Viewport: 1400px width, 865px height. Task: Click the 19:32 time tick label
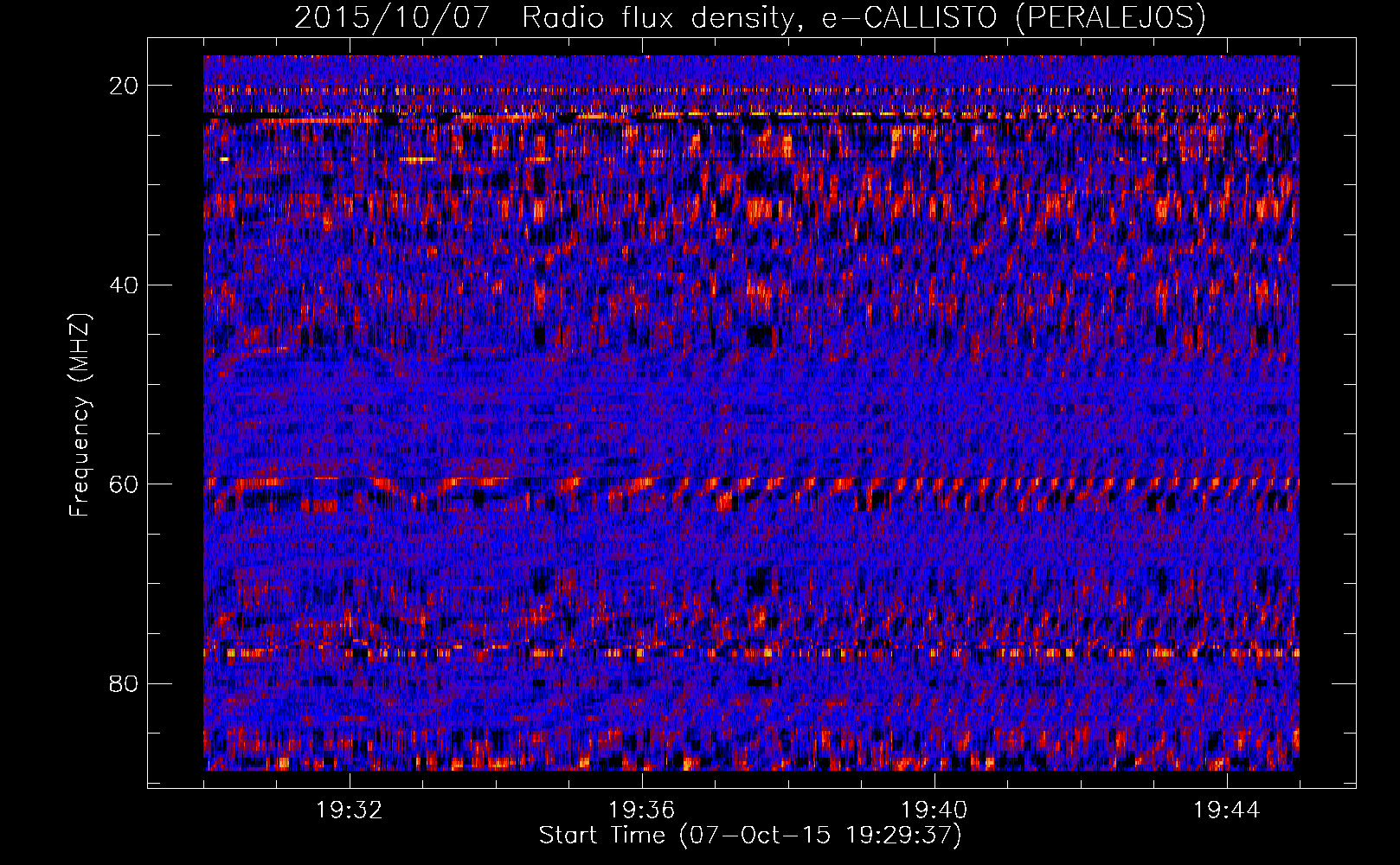coord(350,811)
